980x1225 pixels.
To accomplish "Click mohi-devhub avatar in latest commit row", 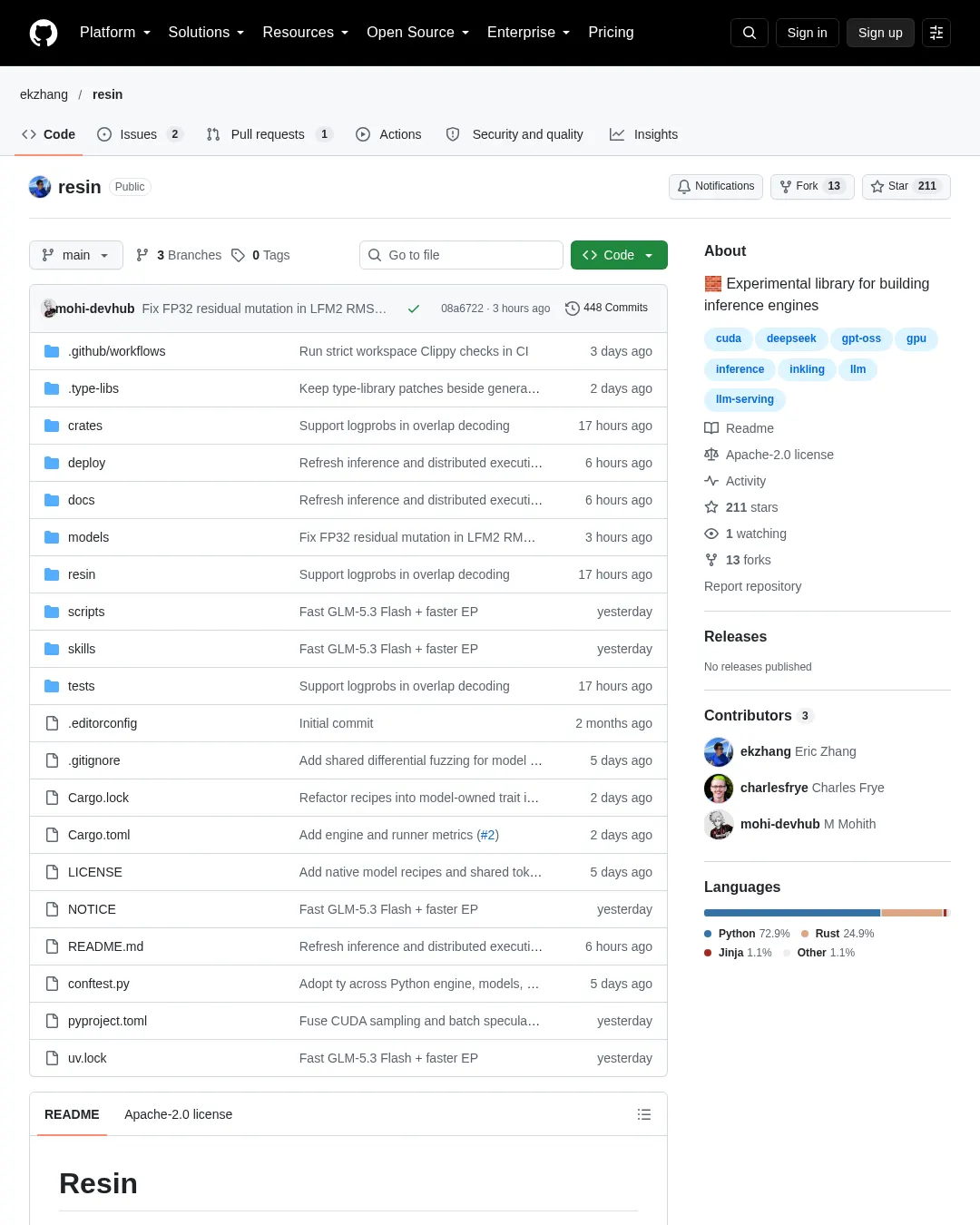I will tap(49, 309).
